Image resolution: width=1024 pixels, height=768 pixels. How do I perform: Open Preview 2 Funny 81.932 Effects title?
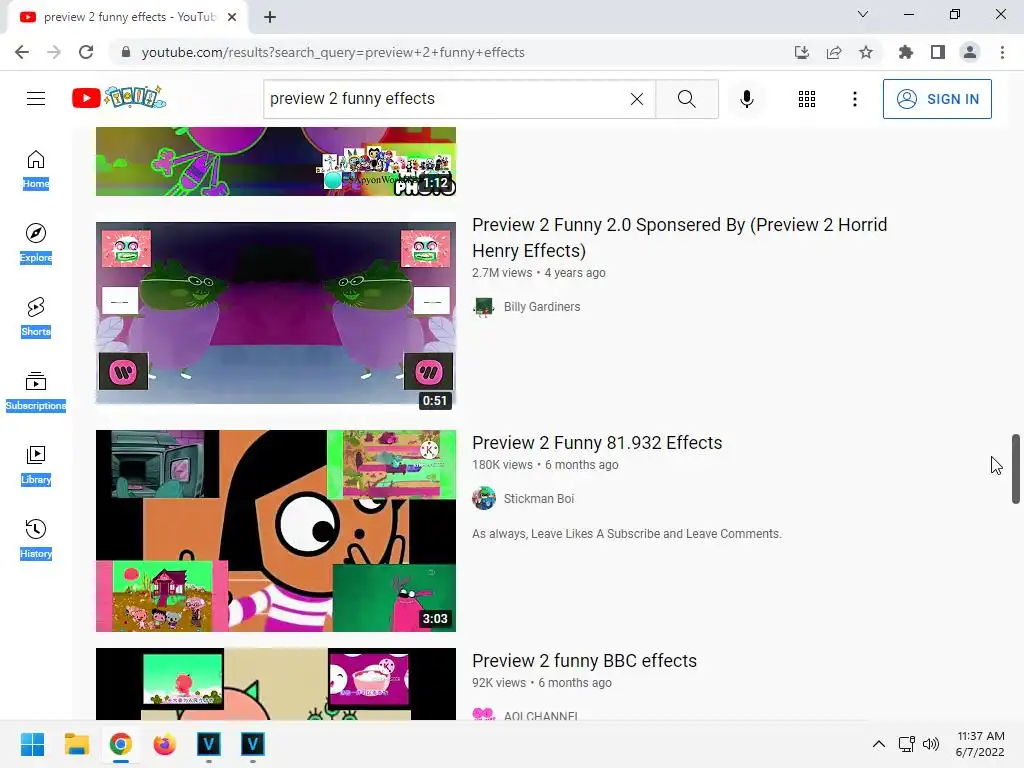597,443
